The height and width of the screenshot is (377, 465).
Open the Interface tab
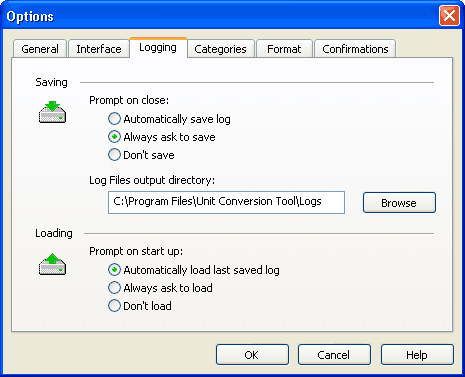pyautogui.click(x=99, y=49)
